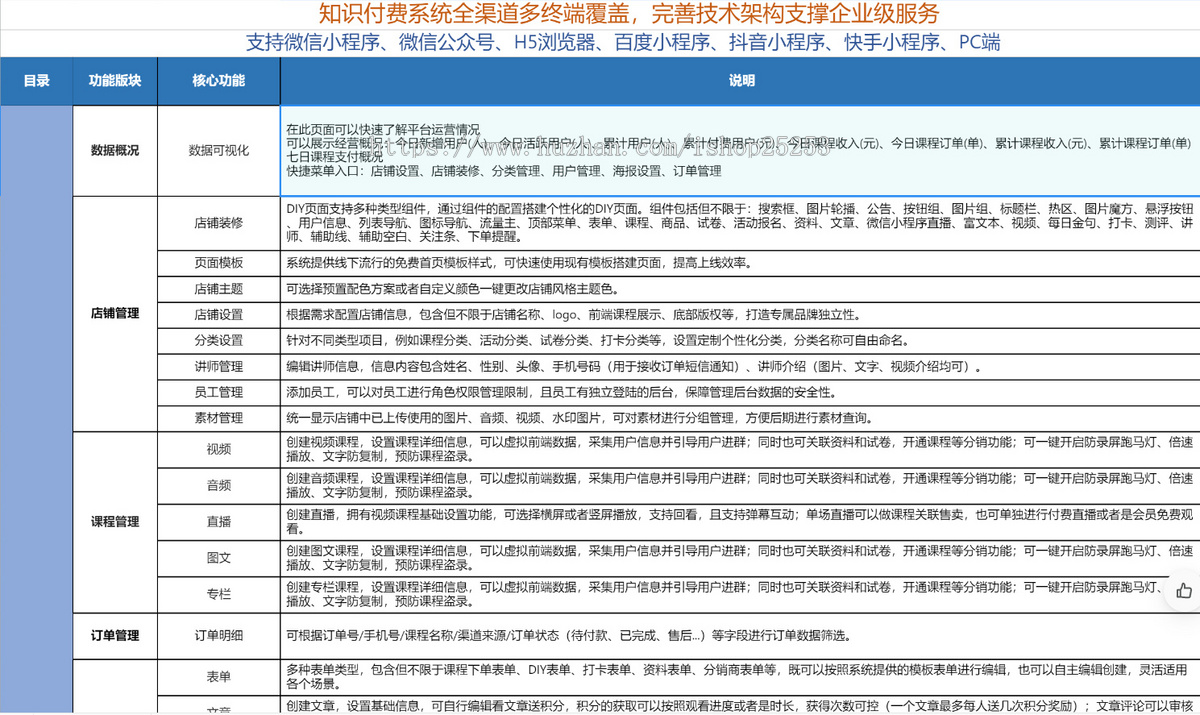Click the thumbs-up like icon
Screen dimensions: 1200x715
click(1184, 590)
